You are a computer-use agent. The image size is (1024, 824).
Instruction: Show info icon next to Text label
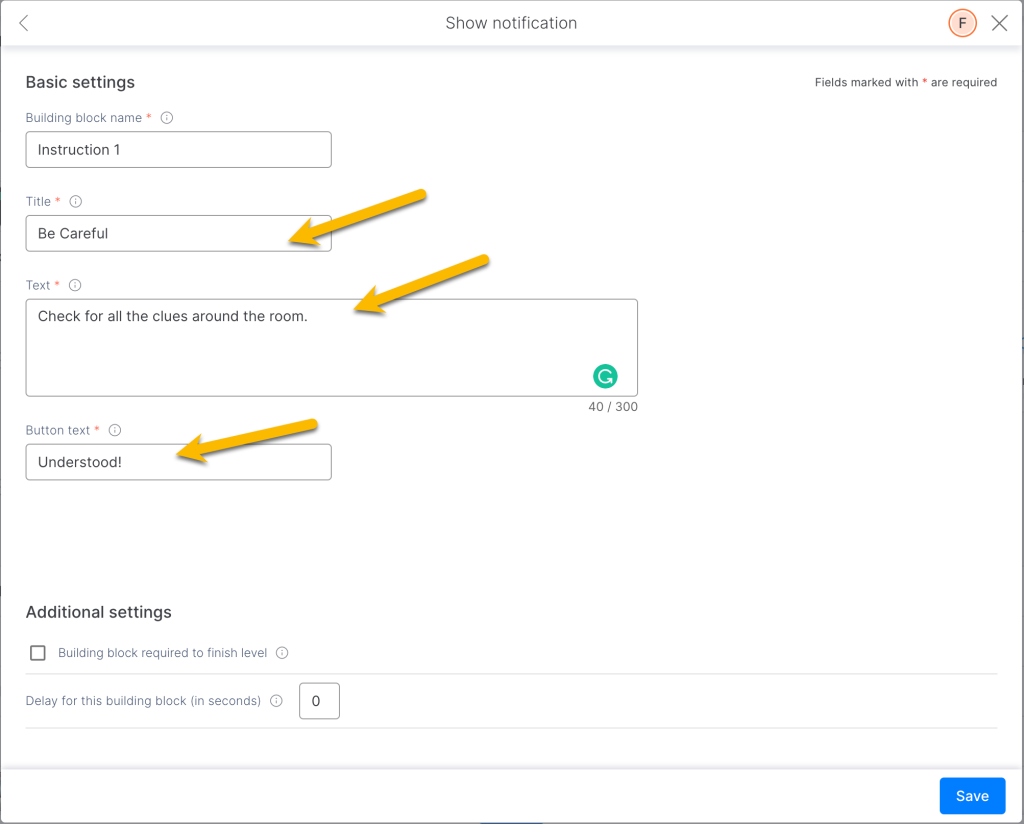(x=75, y=285)
